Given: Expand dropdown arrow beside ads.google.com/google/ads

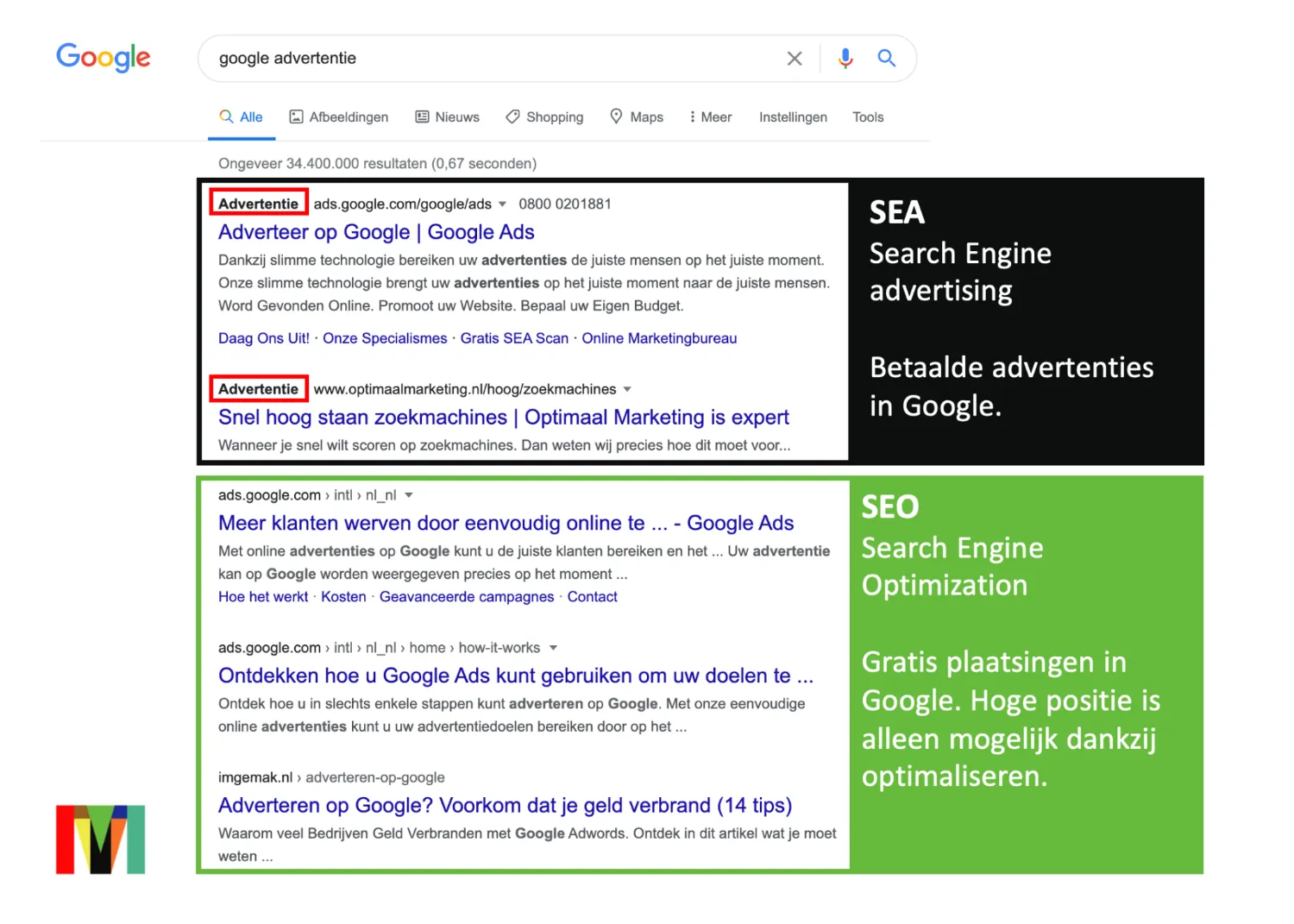Looking at the screenshot, I should (x=502, y=204).
